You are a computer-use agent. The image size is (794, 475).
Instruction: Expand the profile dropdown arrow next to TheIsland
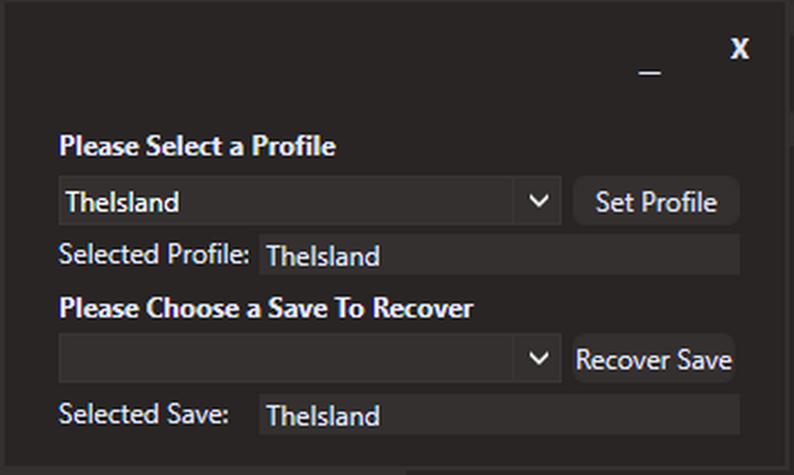coord(539,201)
